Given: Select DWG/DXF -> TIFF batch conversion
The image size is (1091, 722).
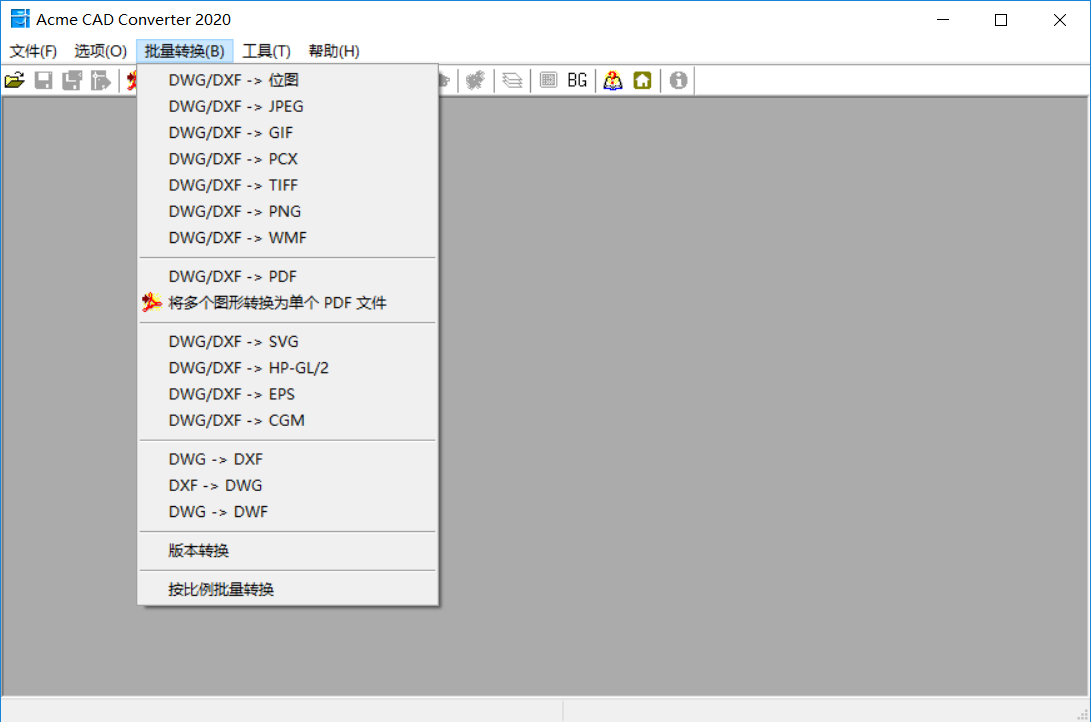Looking at the screenshot, I should (233, 185).
